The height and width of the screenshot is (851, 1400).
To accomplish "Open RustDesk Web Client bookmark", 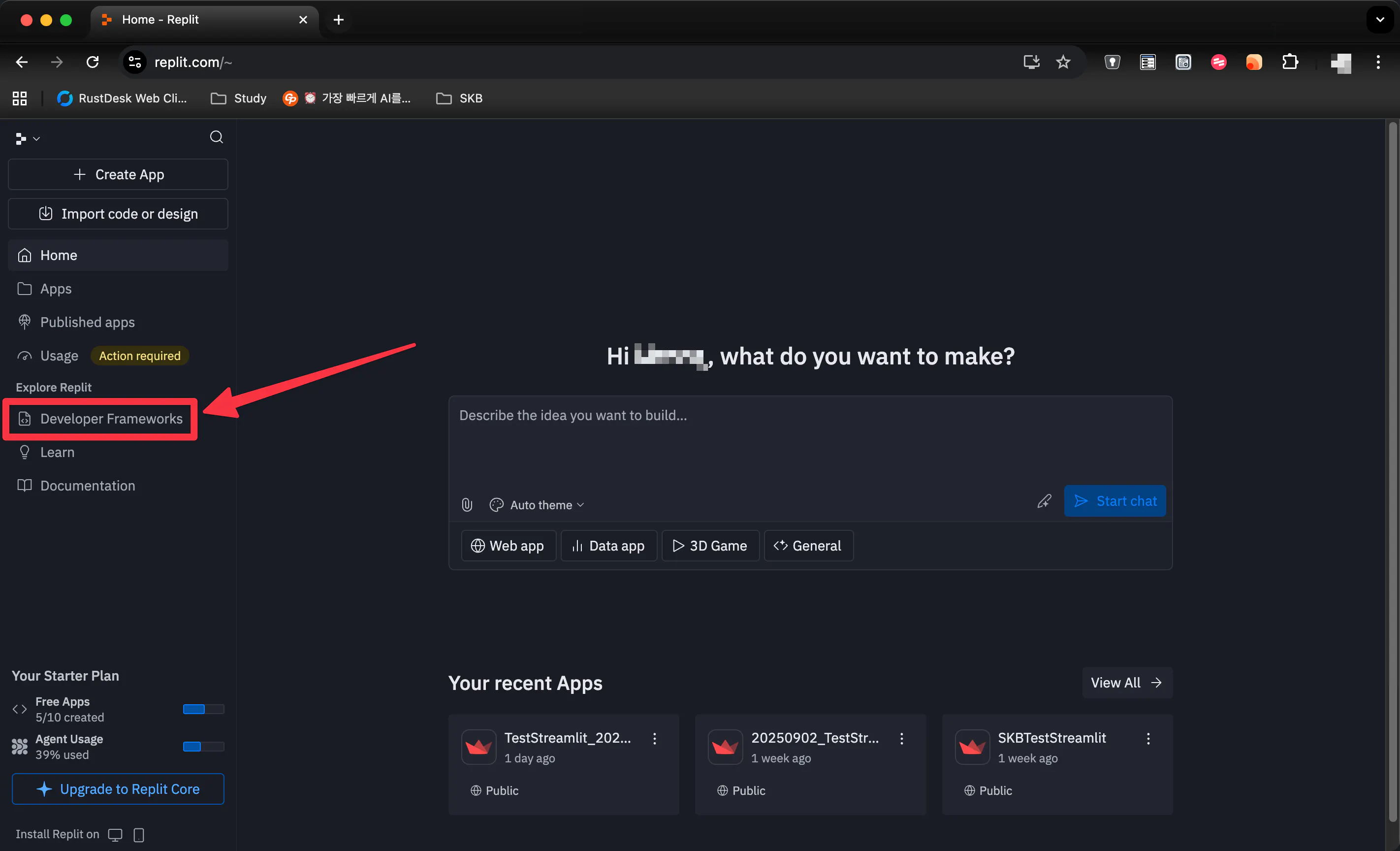I will click(122, 98).
